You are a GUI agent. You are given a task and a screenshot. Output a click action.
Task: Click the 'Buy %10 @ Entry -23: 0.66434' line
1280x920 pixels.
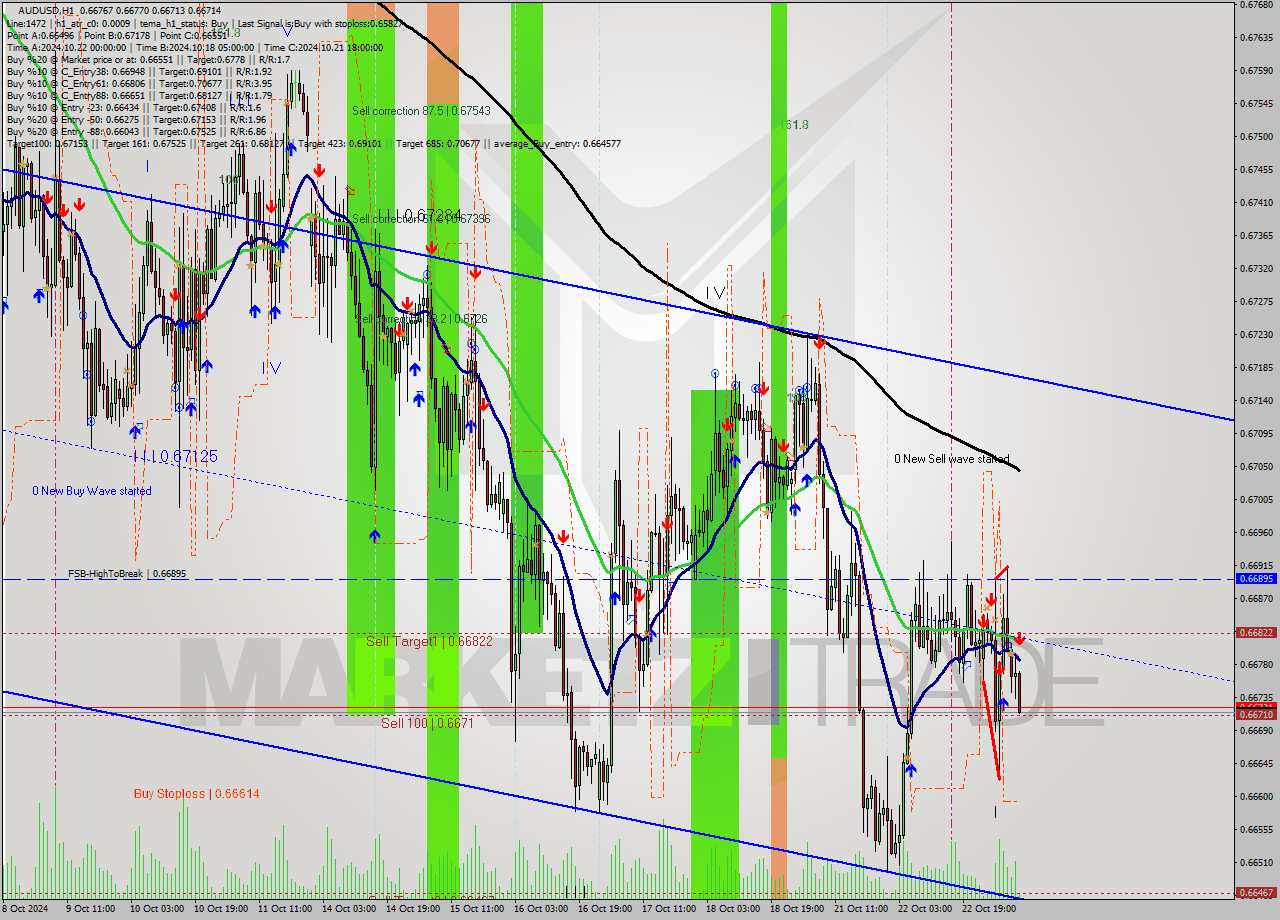tap(134, 107)
